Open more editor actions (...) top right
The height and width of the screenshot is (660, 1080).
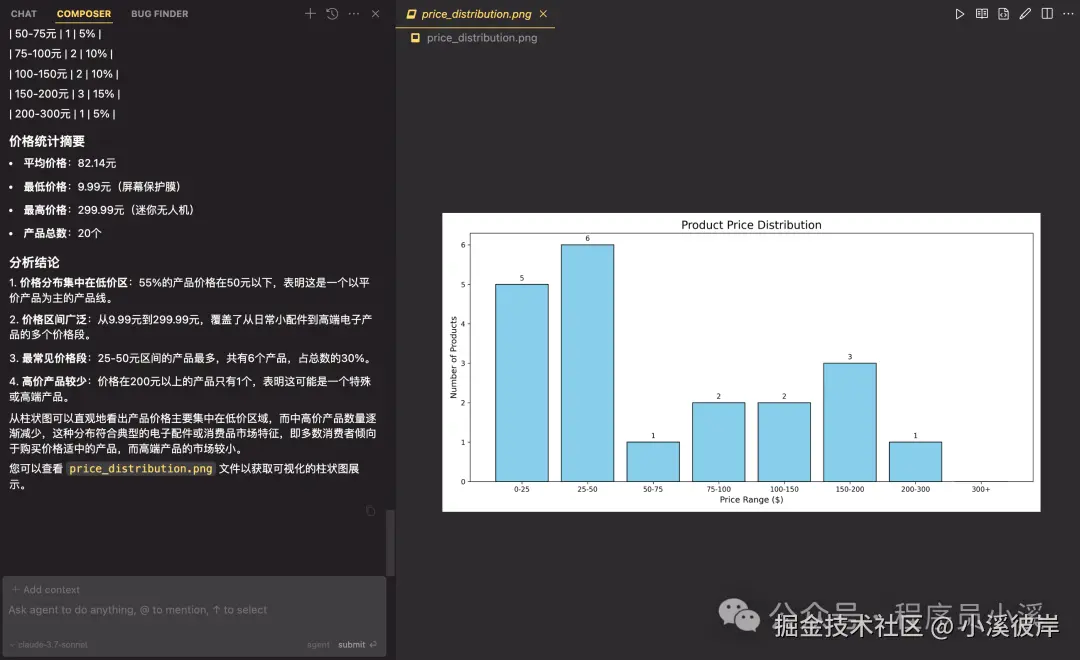tap(1066, 13)
